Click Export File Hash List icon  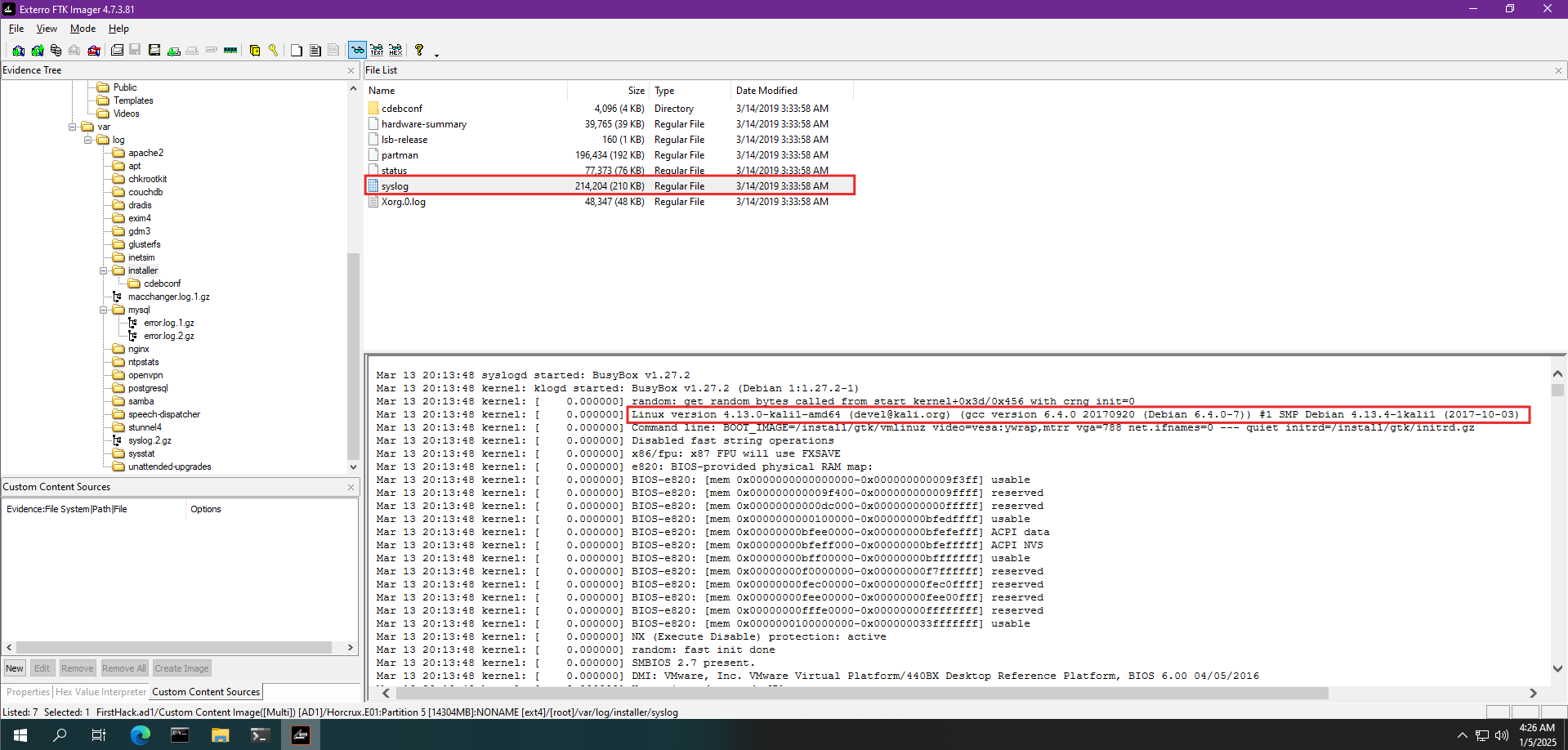[315, 51]
